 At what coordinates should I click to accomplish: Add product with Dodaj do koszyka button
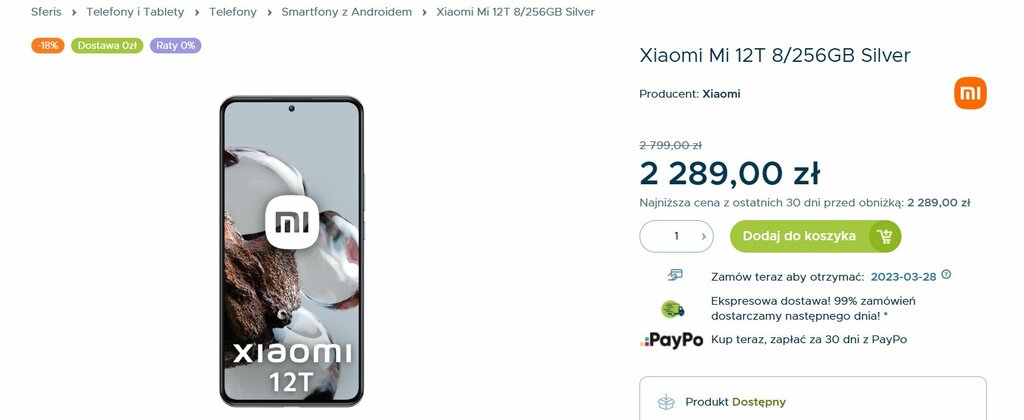(815, 236)
